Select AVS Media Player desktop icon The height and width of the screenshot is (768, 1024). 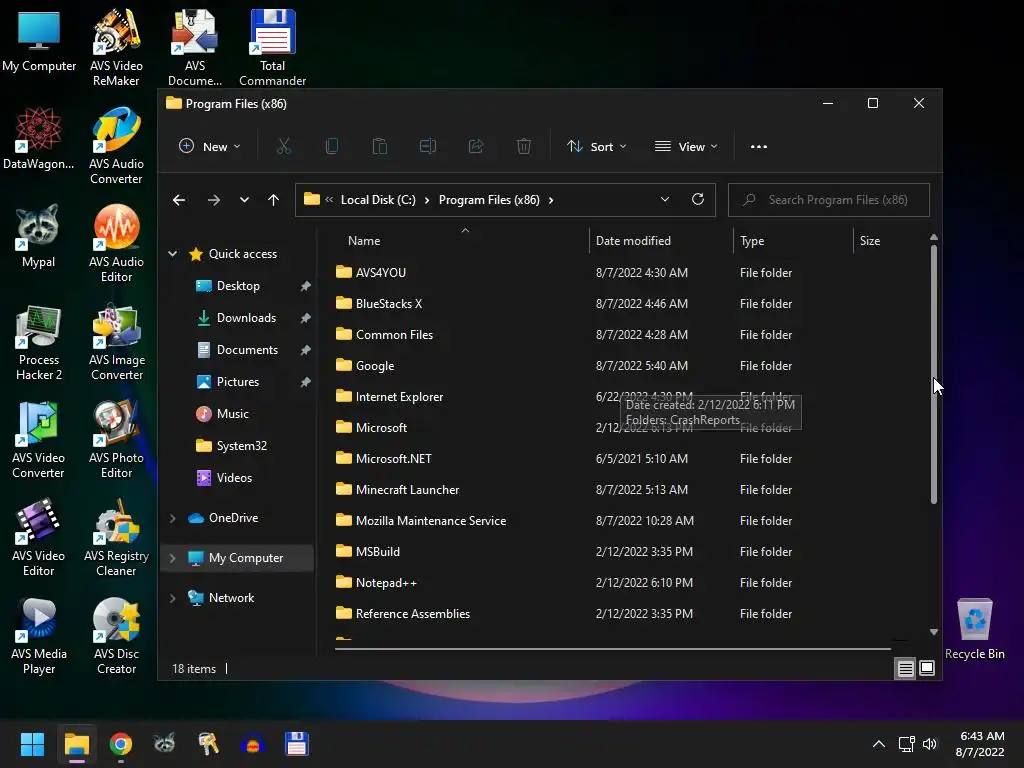coord(39,635)
